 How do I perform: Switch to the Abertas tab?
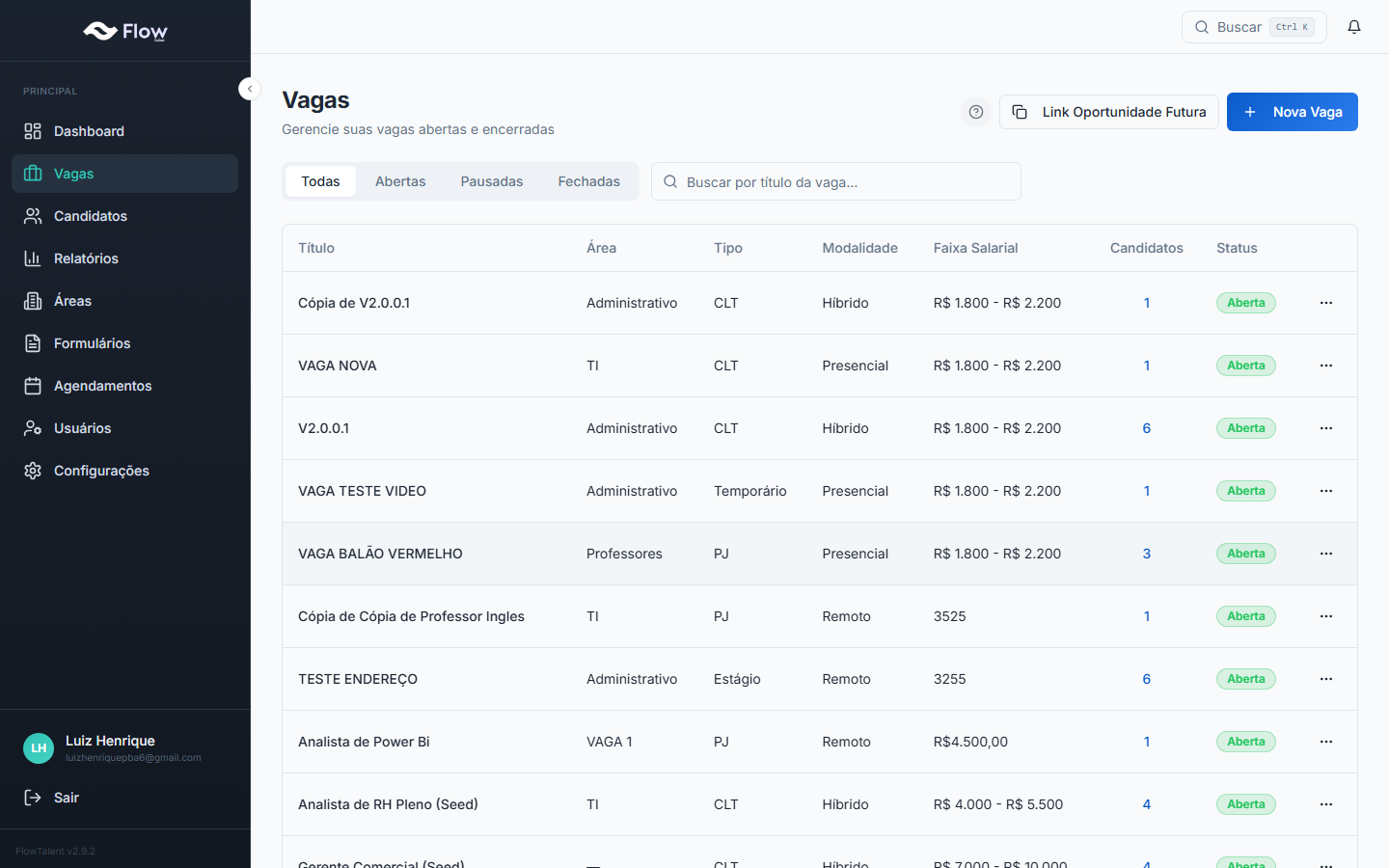[x=400, y=181]
